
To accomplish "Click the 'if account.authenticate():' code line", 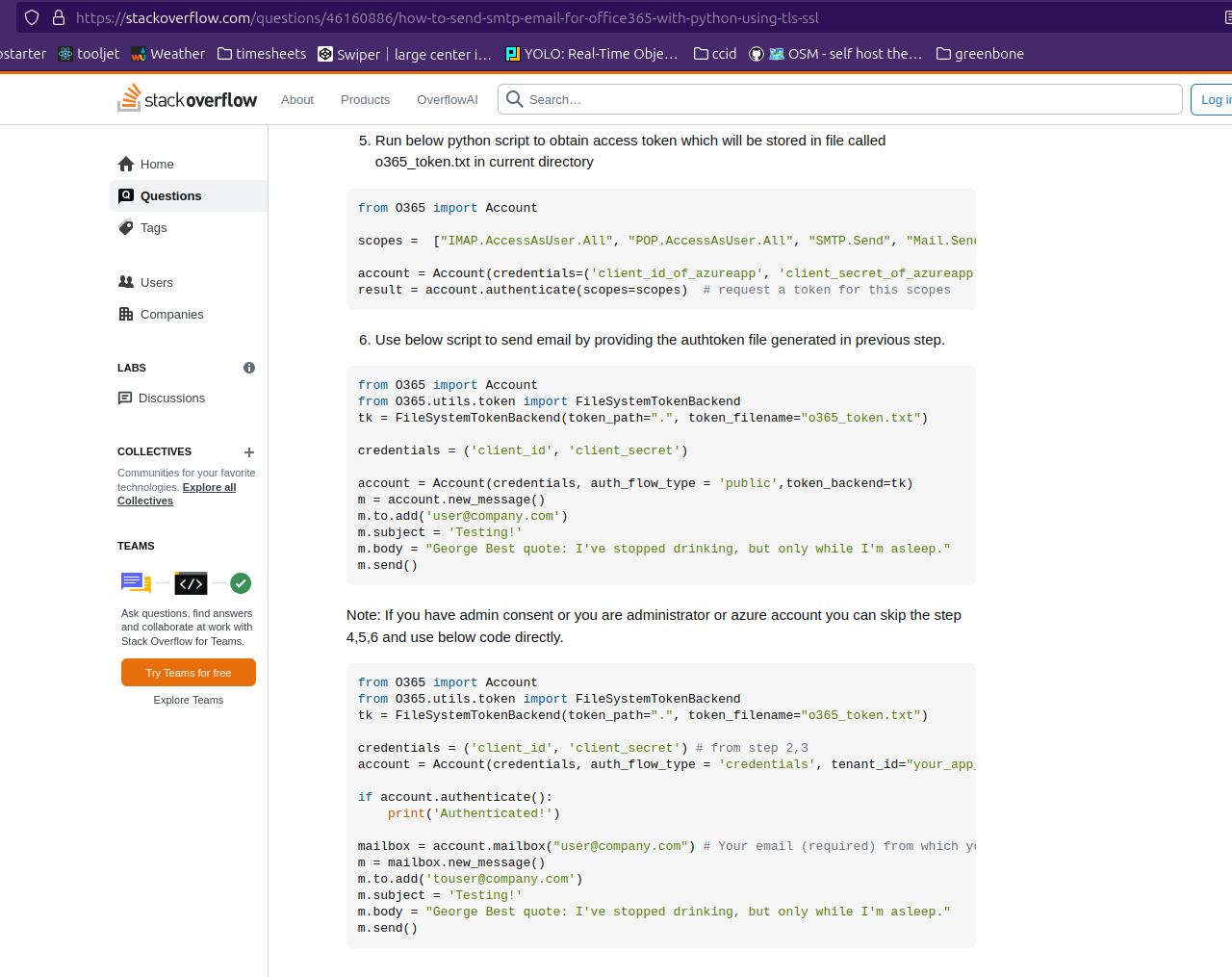I will pos(455,797).
